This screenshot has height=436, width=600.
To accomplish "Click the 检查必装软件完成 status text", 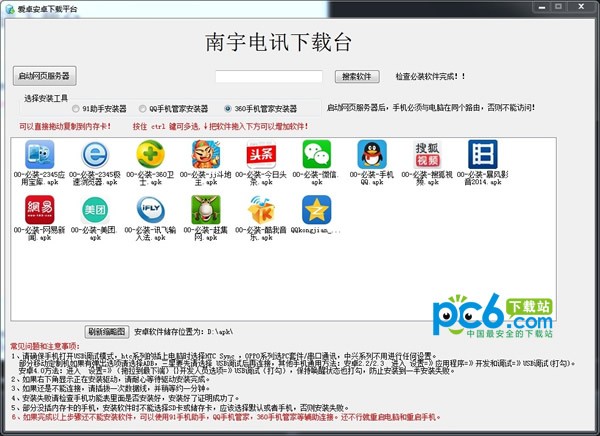I will pos(430,77).
